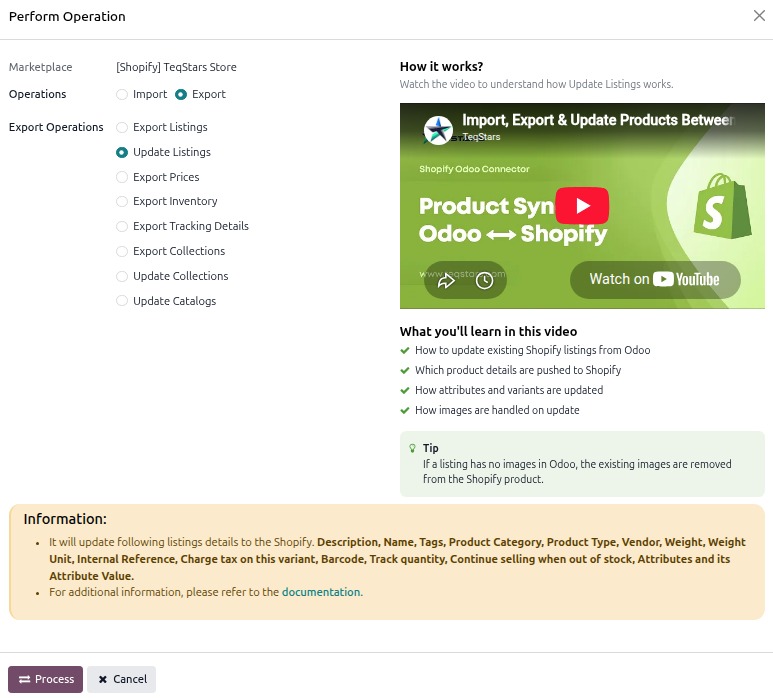Choose Export Inventory option
The image size is (773, 698).
122,201
